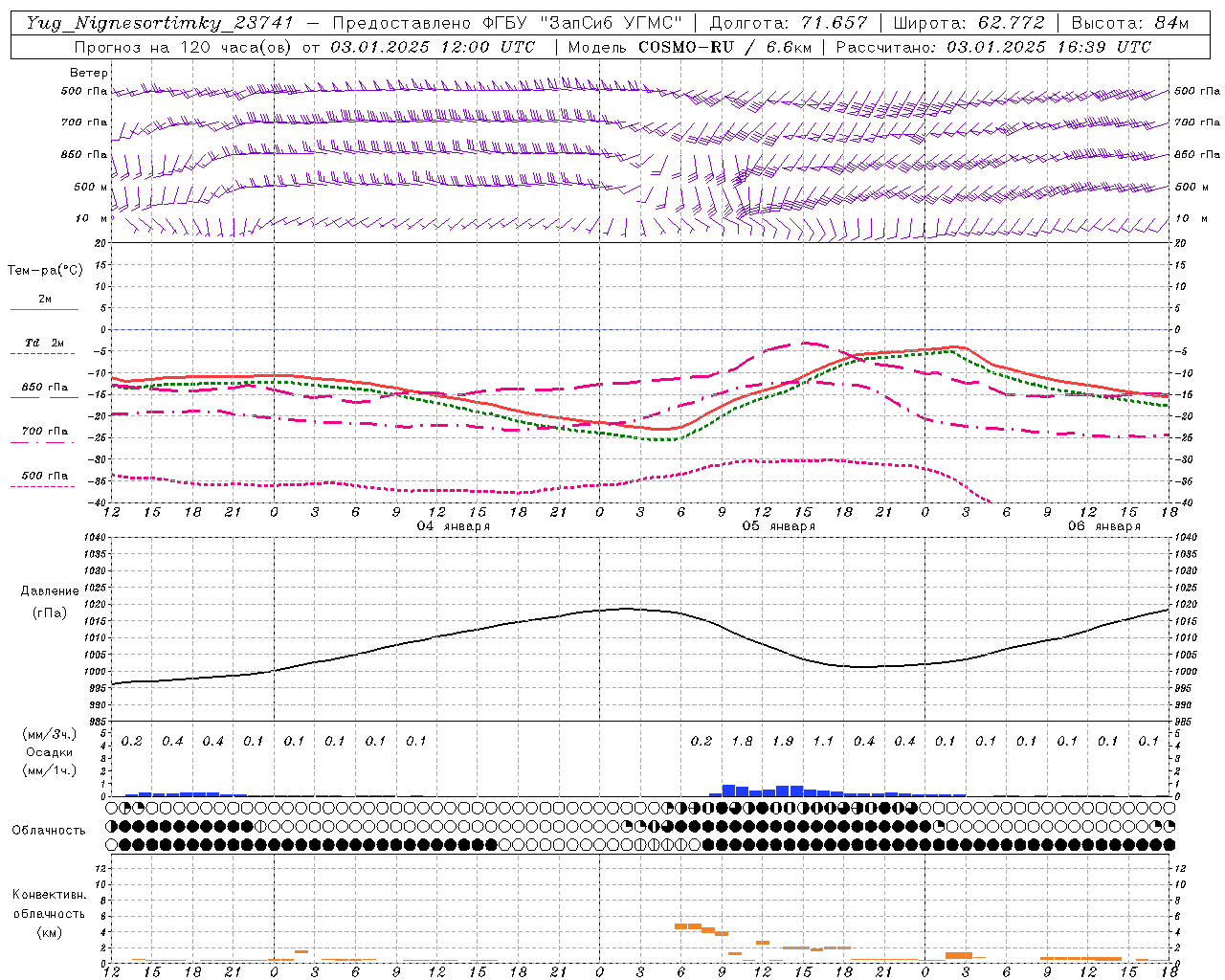Select the forecast start time 03.01.2025 12:00 UTC

(433, 47)
